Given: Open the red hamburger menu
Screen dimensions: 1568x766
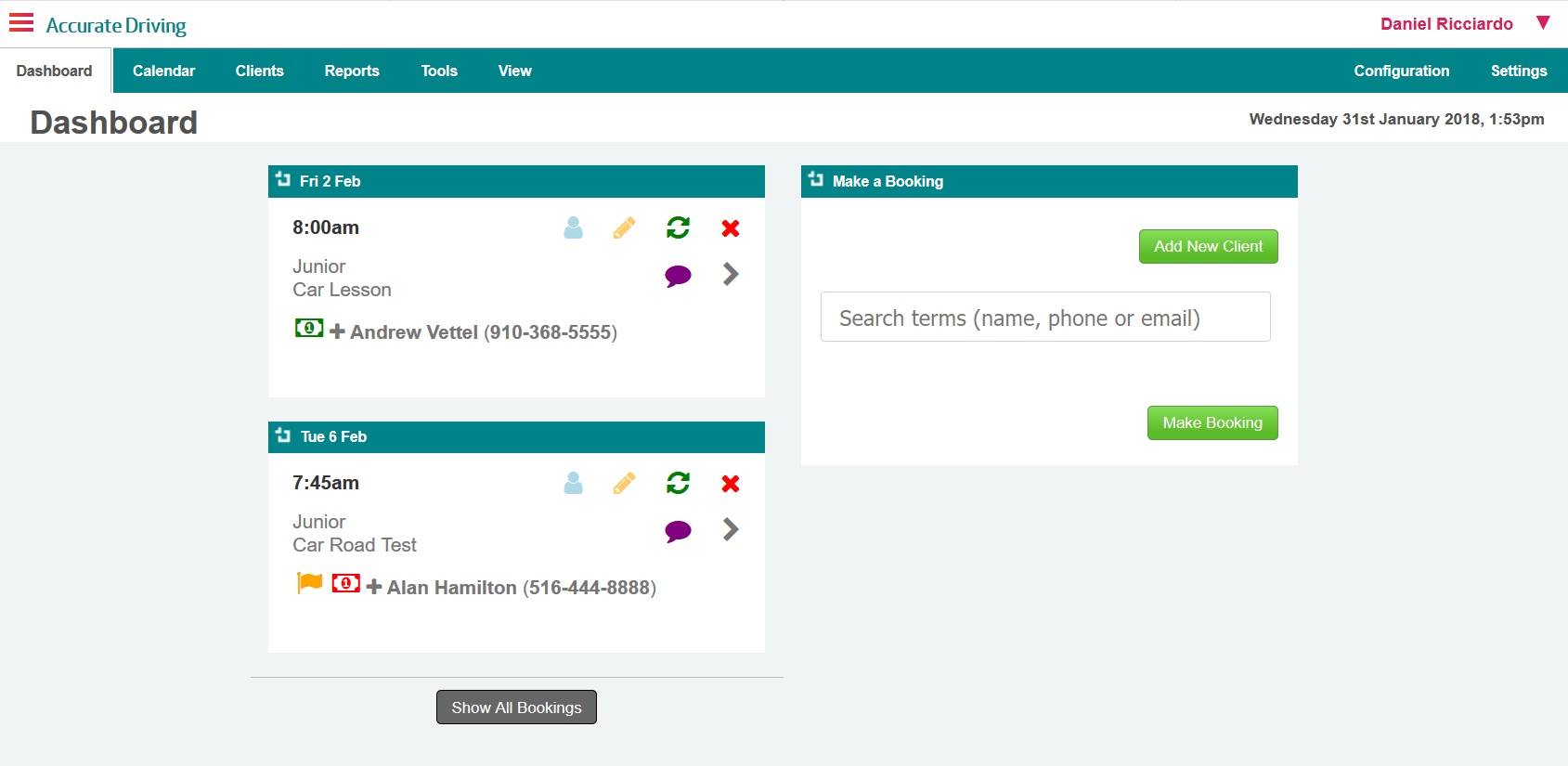Looking at the screenshot, I should tap(21, 22).
